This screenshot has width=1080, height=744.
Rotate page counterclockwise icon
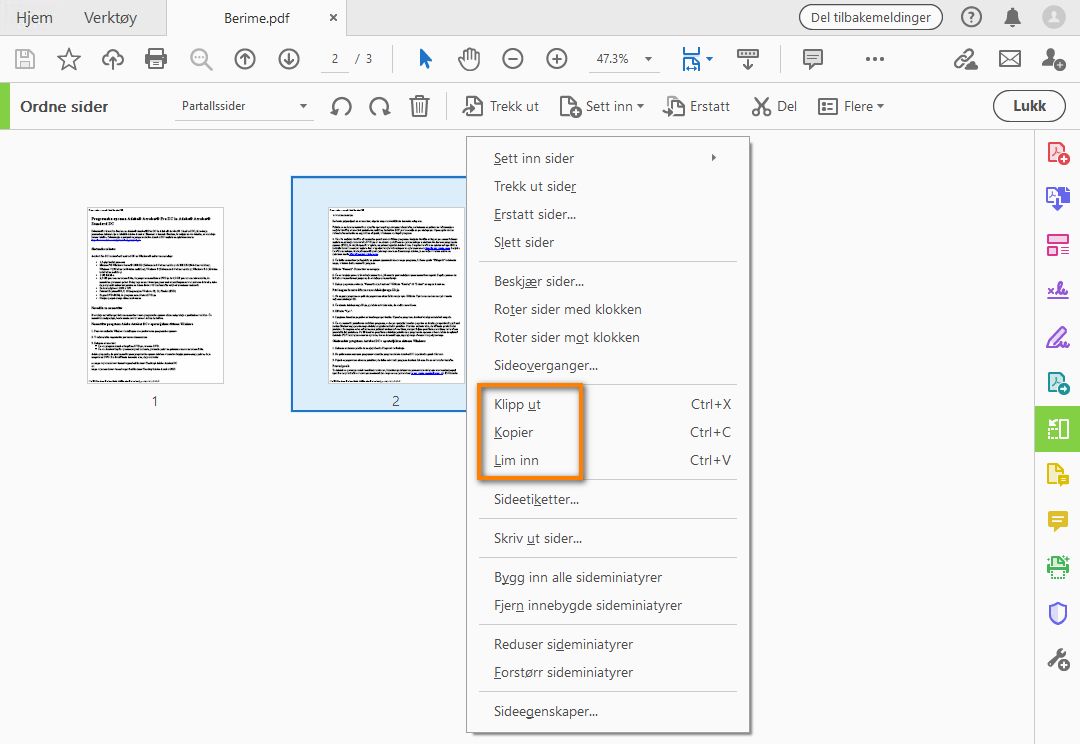tap(341, 106)
